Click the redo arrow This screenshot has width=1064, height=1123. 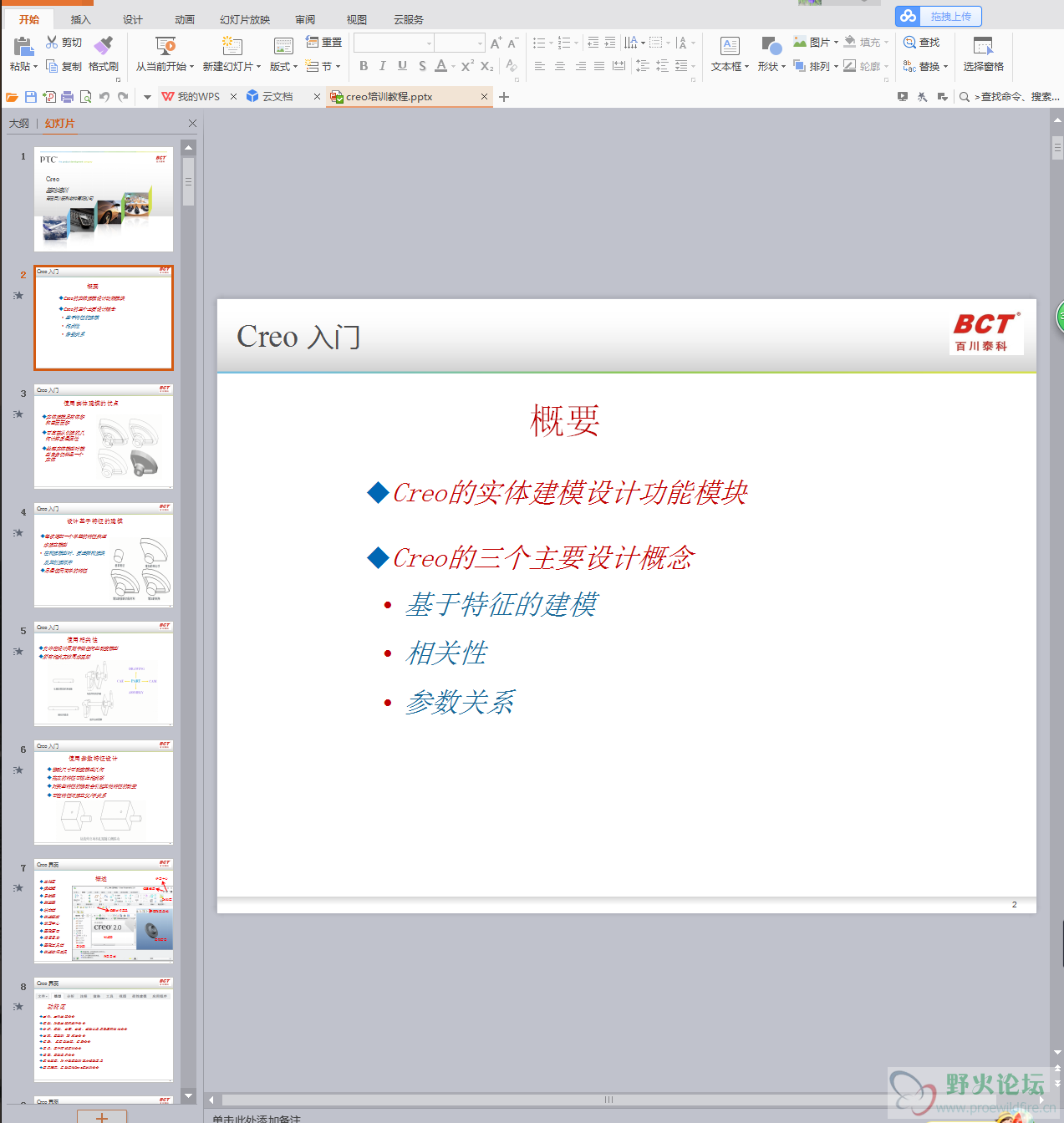click(123, 97)
